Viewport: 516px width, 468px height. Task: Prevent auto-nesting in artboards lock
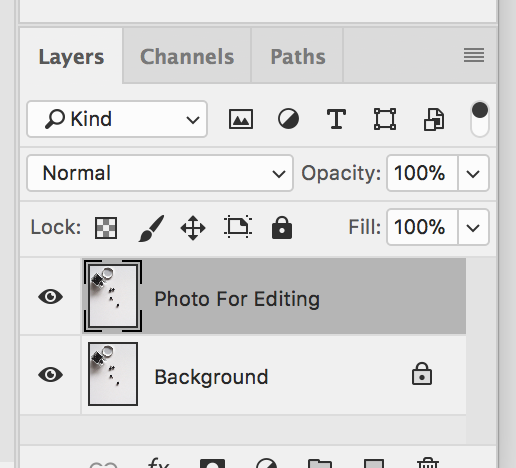click(x=238, y=227)
